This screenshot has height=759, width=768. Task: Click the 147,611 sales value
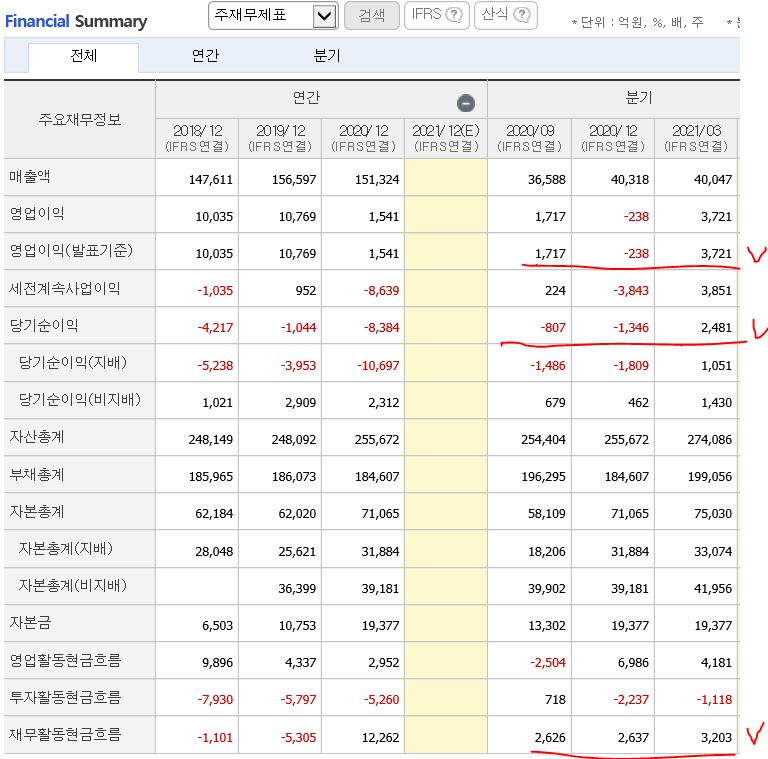pos(211,180)
